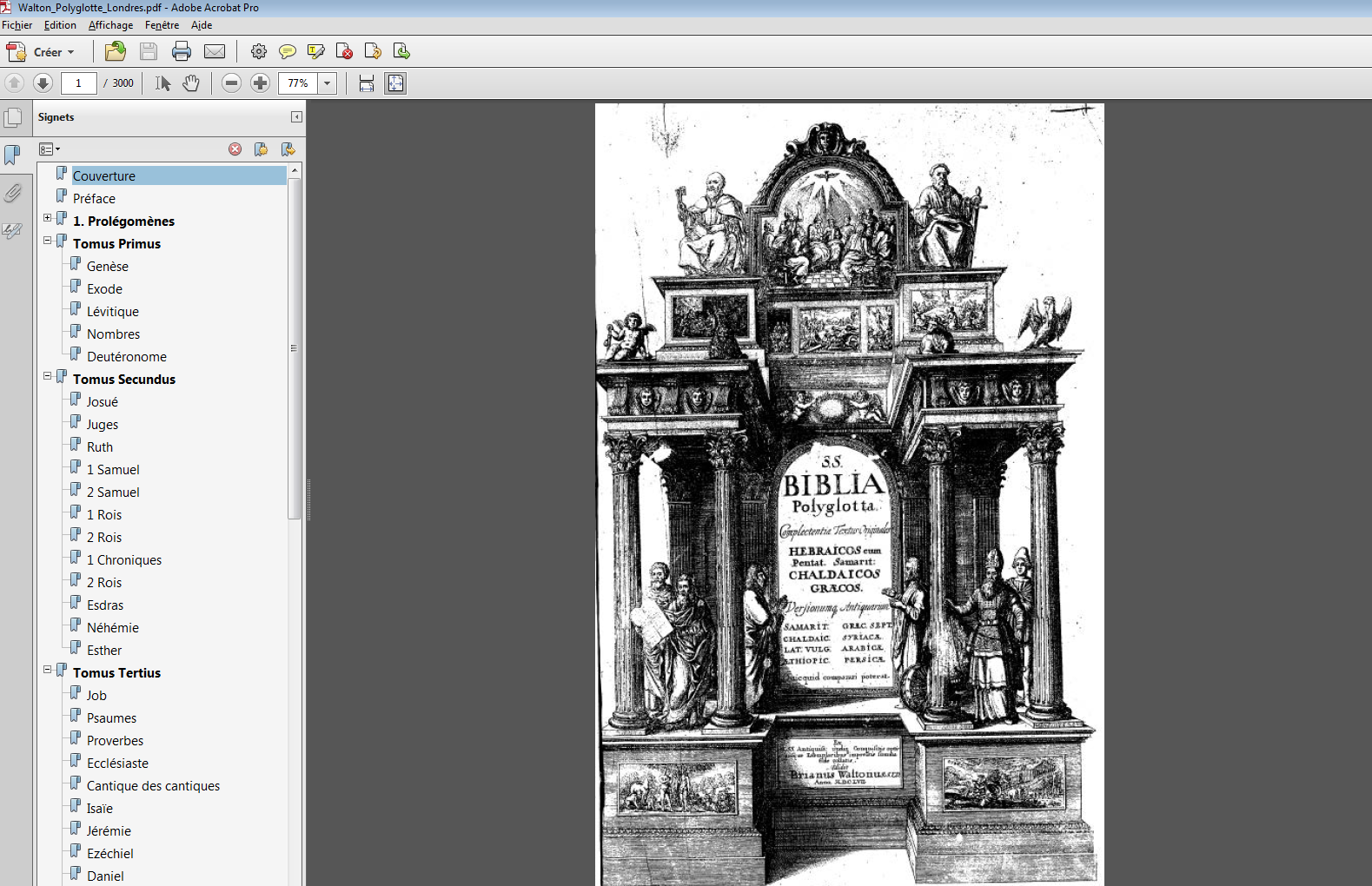Zoom out with the minus button

pos(231,83)
